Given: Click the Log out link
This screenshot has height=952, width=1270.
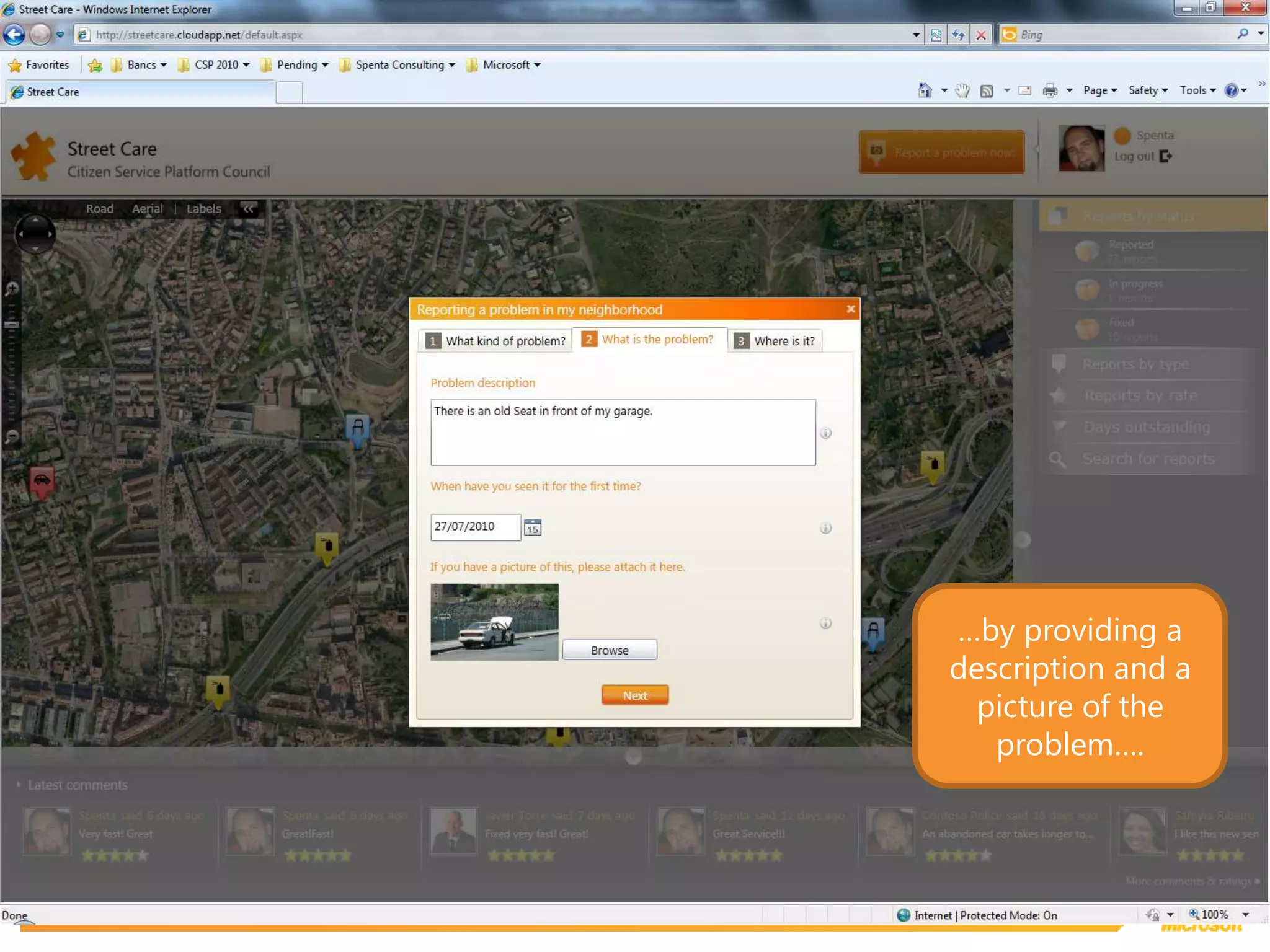Looking at the screenshot, I should [1134, 156].
